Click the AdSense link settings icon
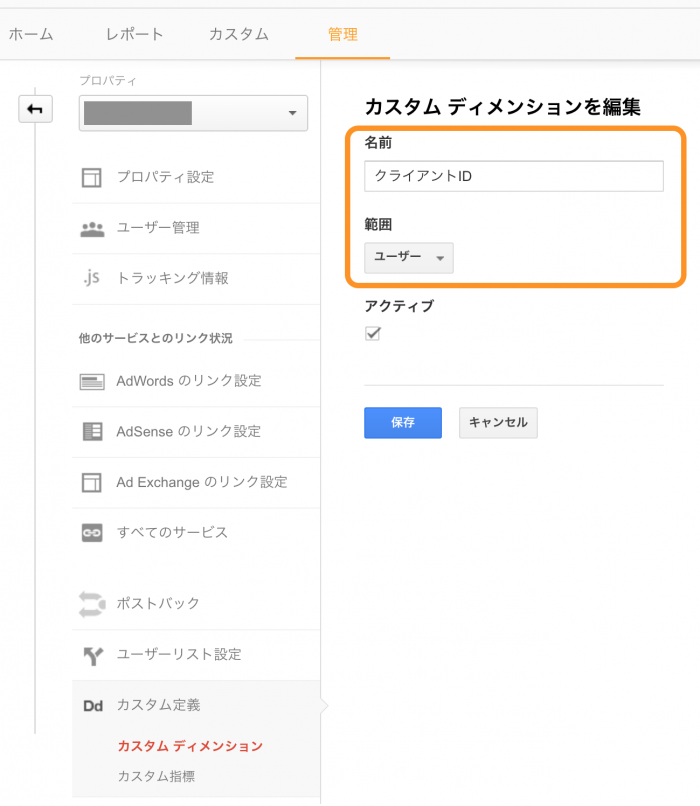This screenshot has height=806, width=700. coord(92,431)
